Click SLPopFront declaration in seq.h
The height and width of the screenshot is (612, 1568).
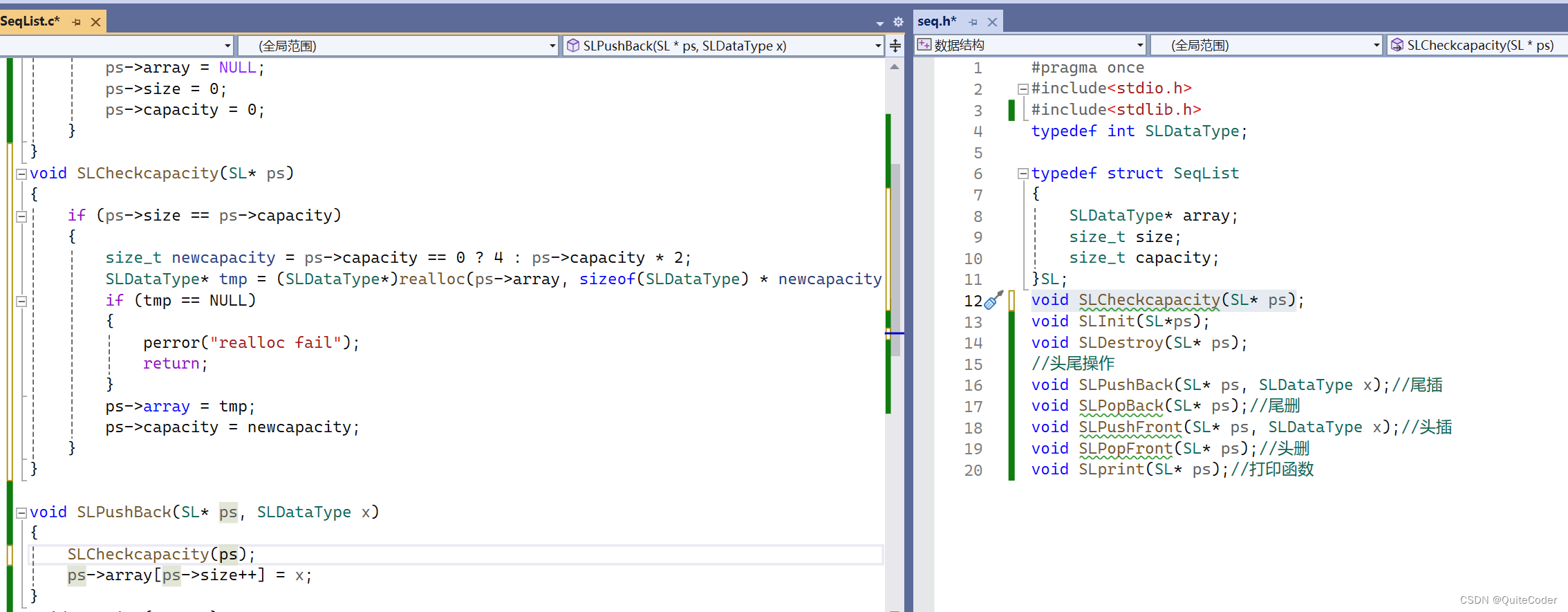(1144, 449)
